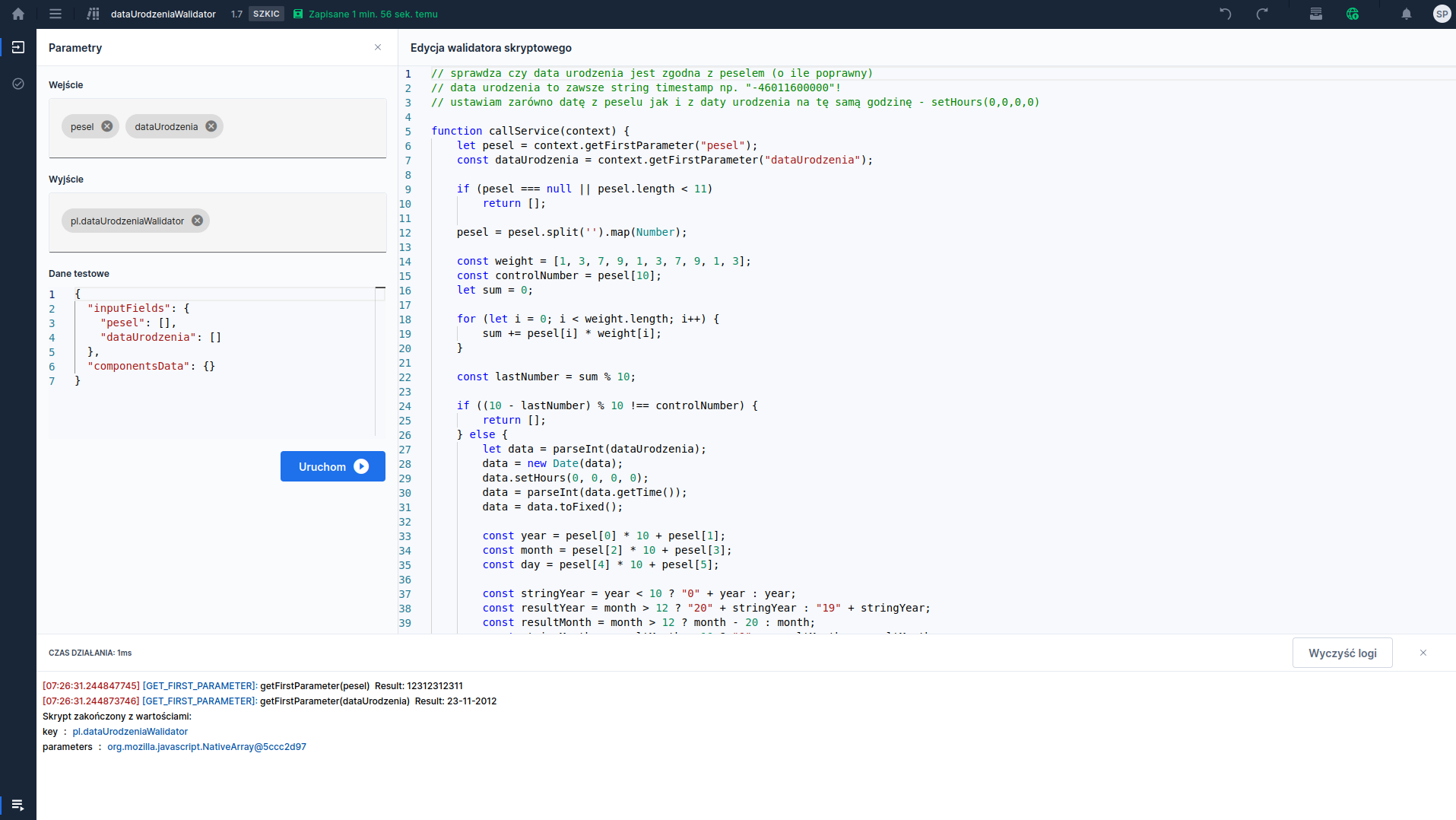Open the hamburger menu in top bar
This screenshot has width=1456, height=820.
coord(56,14)
